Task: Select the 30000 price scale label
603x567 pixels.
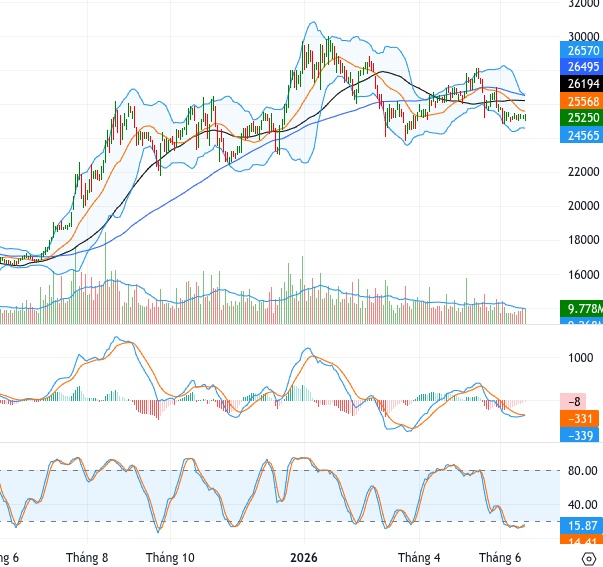Action: 583,37
